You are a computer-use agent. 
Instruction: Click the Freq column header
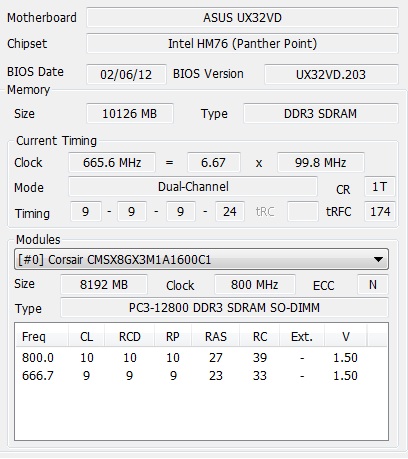click(42, 337)
